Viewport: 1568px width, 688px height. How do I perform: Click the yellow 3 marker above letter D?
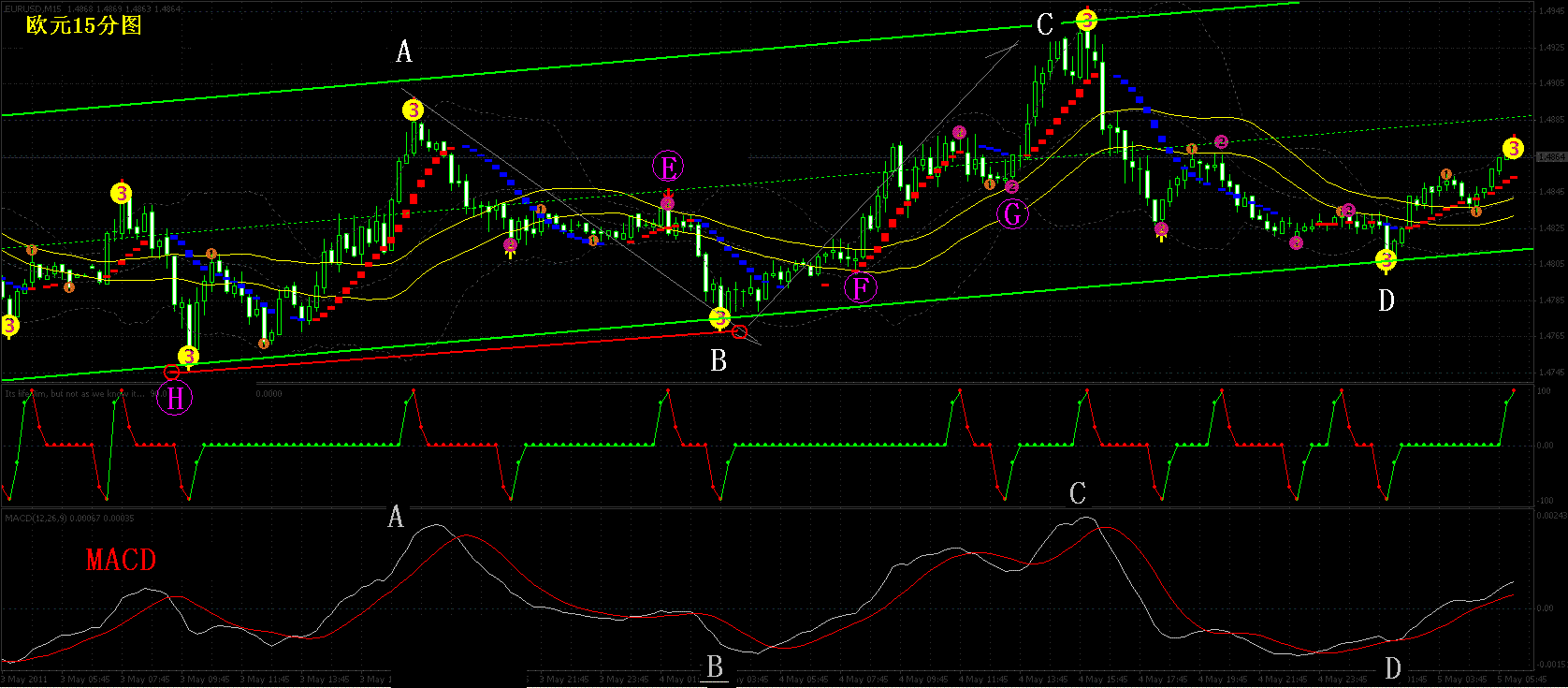[1387, 260]
